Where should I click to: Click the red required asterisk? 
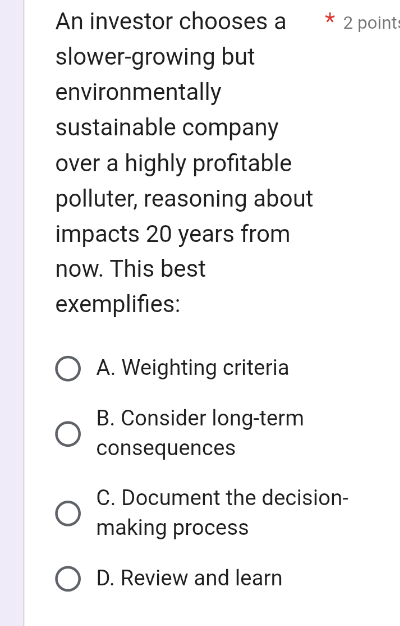tap(329, 19)
